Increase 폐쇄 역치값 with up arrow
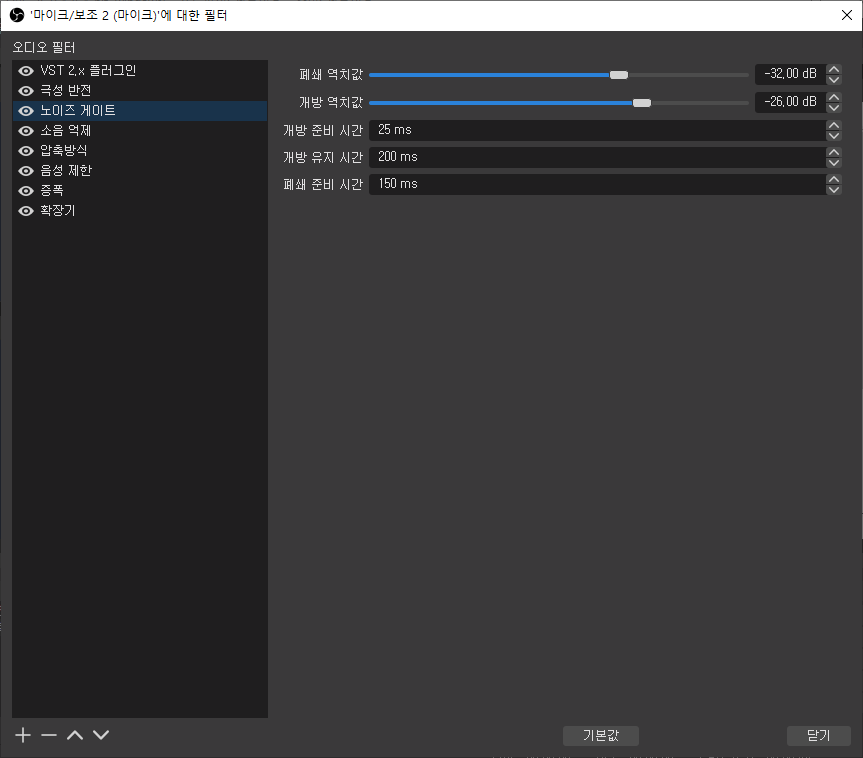This screenshot has height=758, width=863. pos(834,69)
